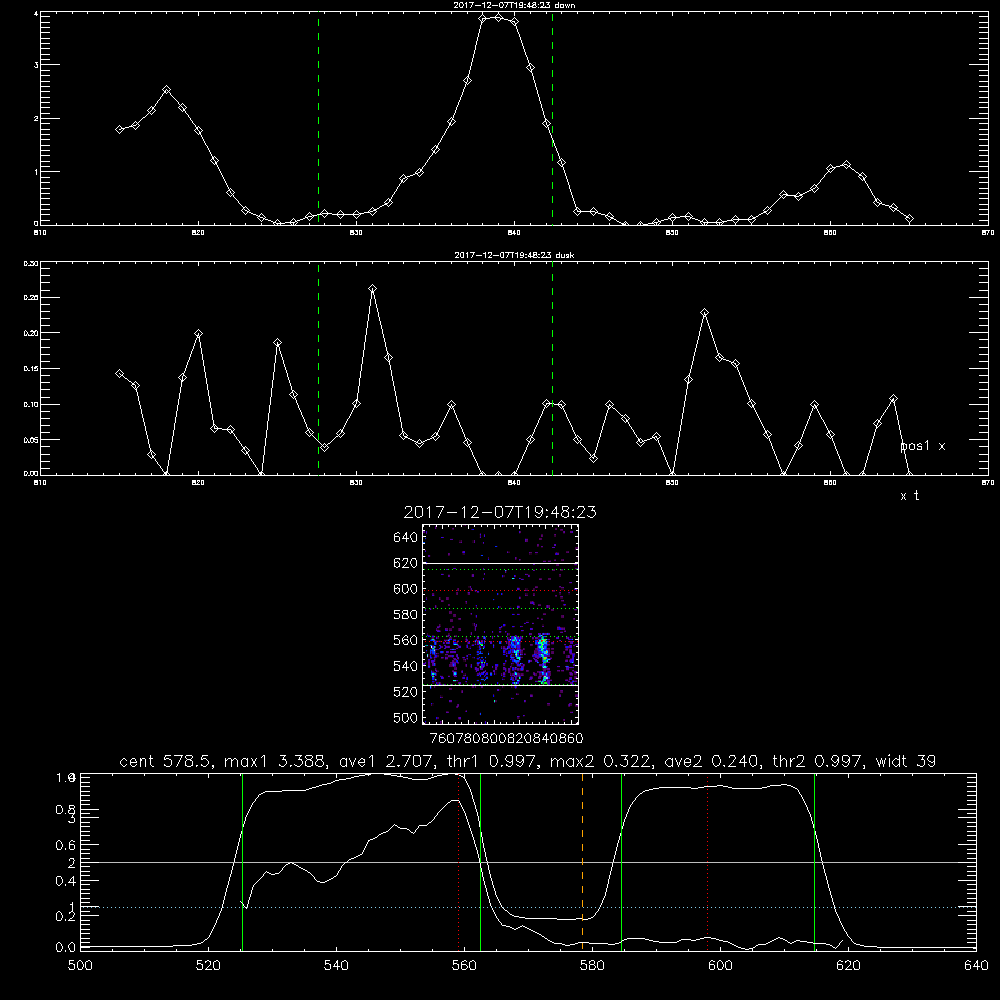Click profile plot x-axis label 540
The width and height of the screenshot is (1000, 1000).
pyautogui.click(x=336, y=965)
